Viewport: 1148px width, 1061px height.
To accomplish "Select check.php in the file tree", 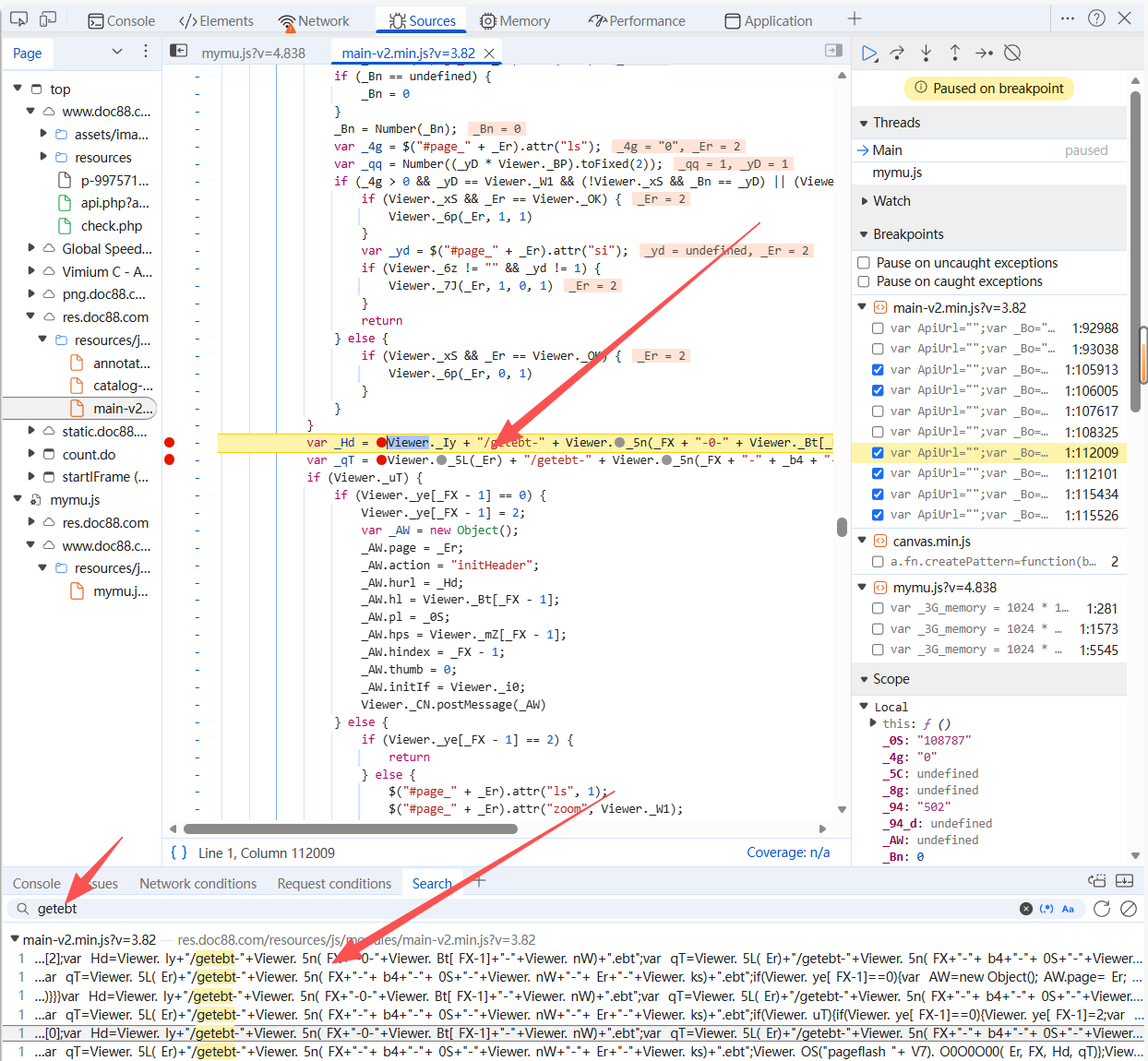I will coord(111,226).
